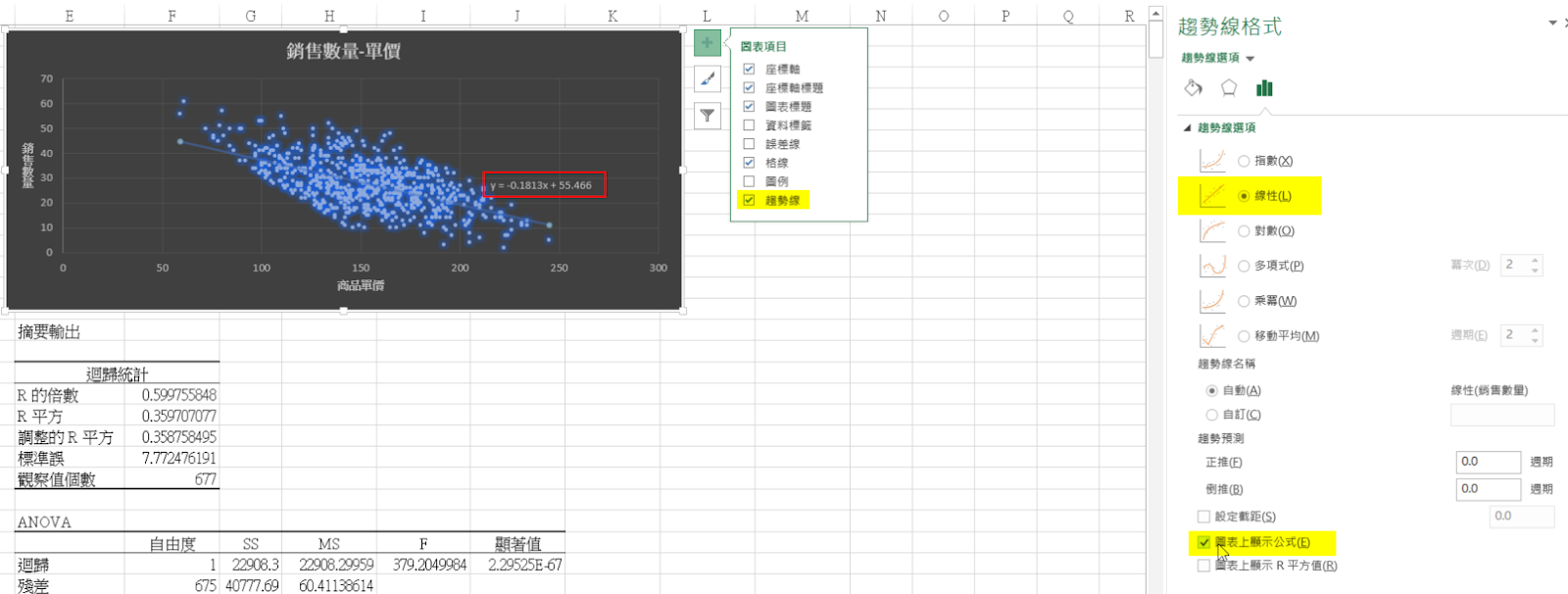Screen dimensions: 1568x594
Task: Select the 乘冪(W) trendline radio button
Action: click(1244, 301)
